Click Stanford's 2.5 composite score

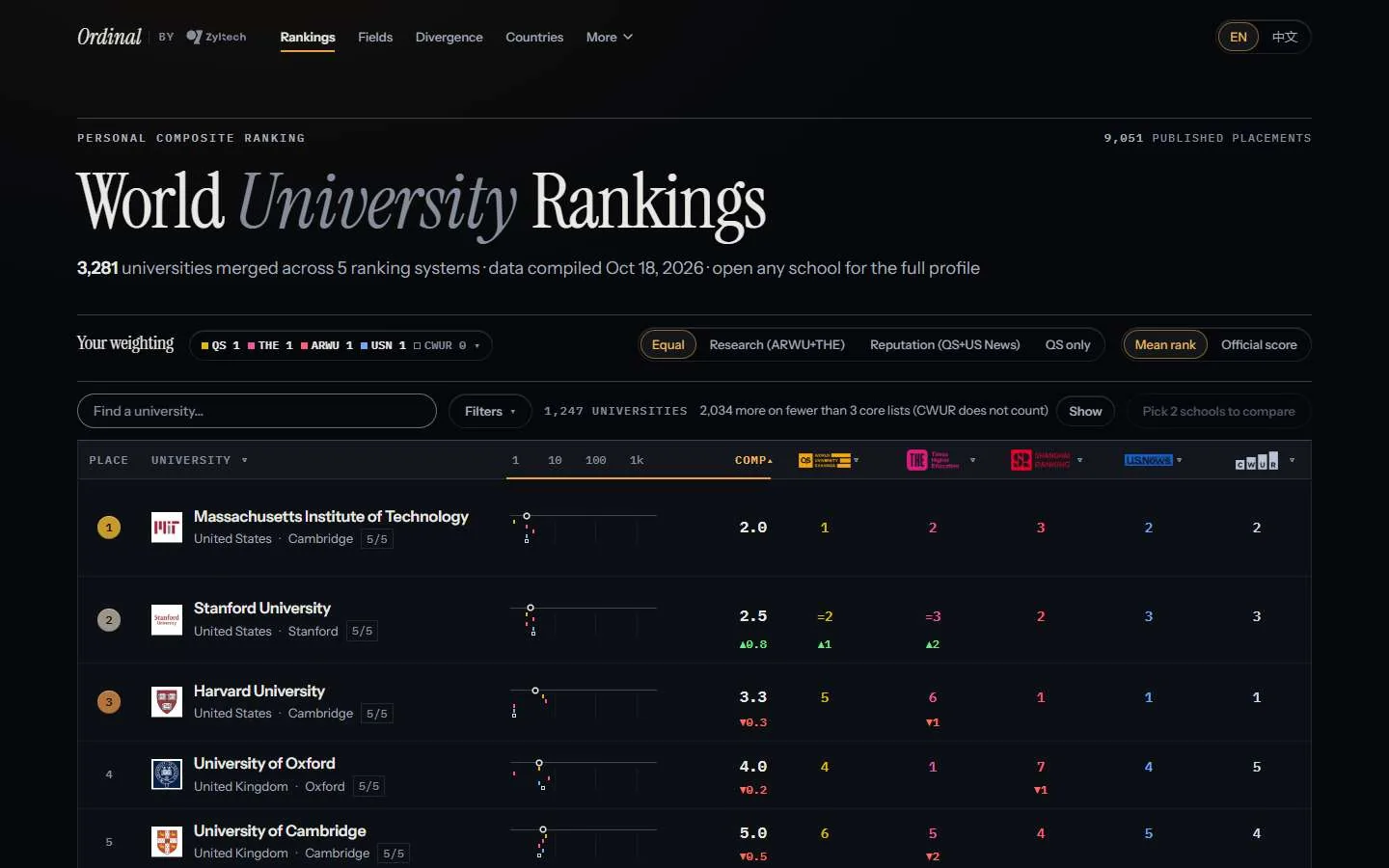coord(753,616)
